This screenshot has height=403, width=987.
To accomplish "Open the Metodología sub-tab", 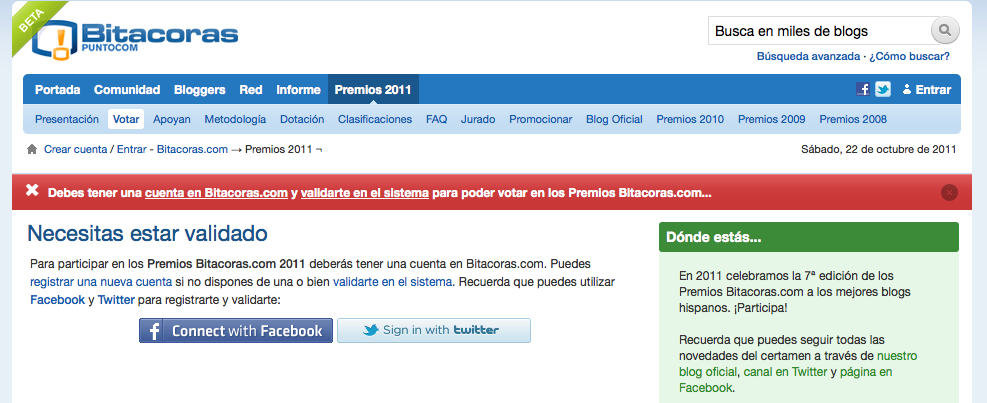I will (x=235, y=119).
